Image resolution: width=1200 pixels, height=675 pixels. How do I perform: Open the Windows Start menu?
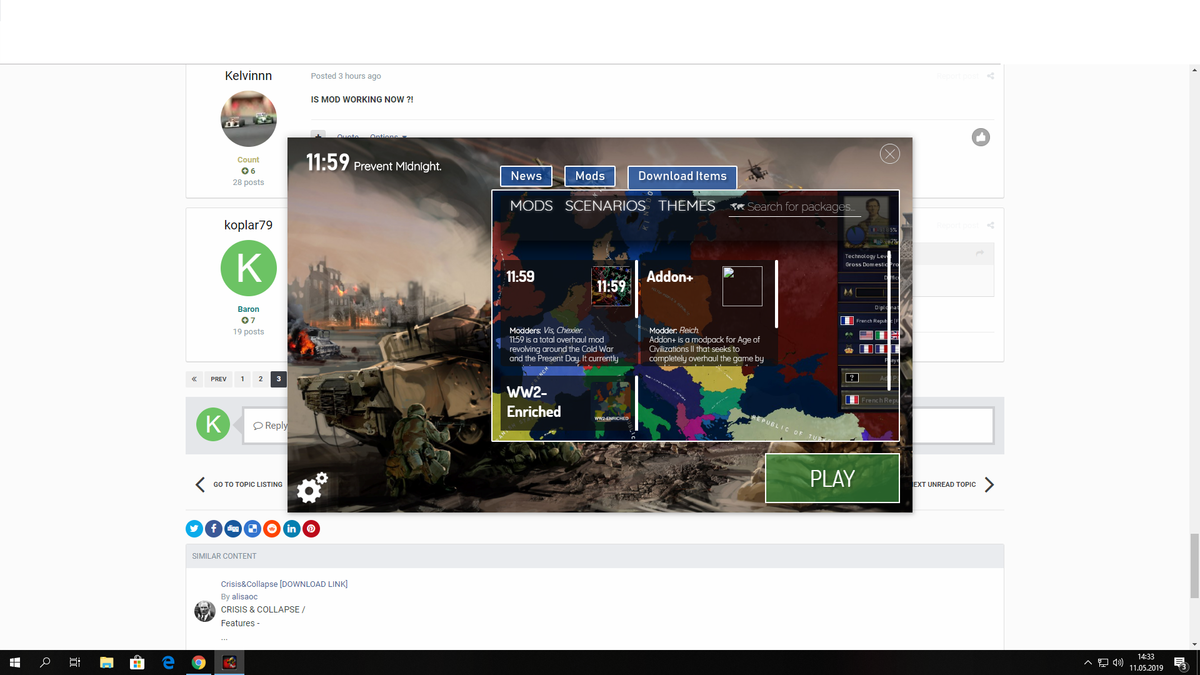click(x=15, y=662)
